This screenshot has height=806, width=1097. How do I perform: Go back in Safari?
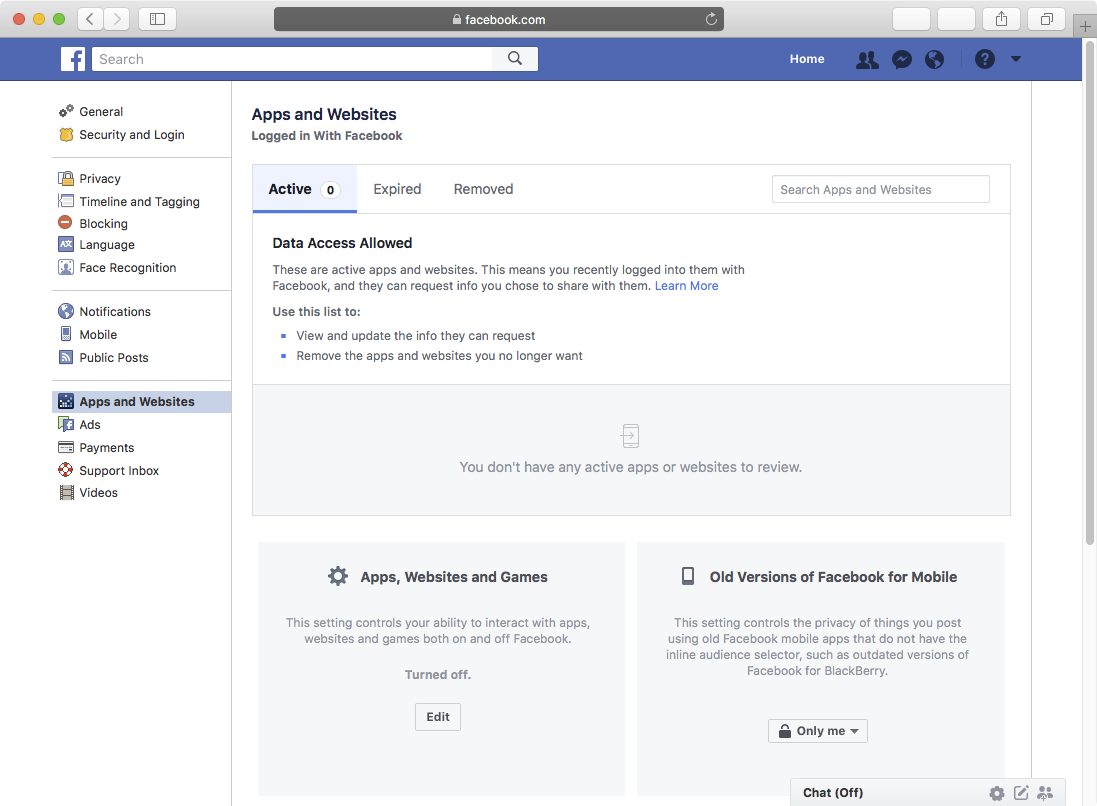[90, 19]
